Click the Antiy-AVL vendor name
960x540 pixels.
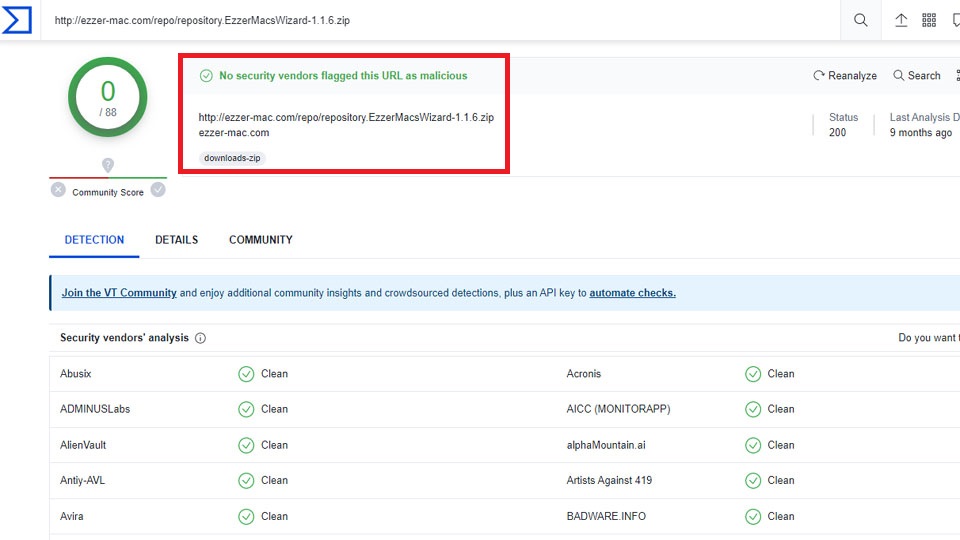[x=82, y=481]
